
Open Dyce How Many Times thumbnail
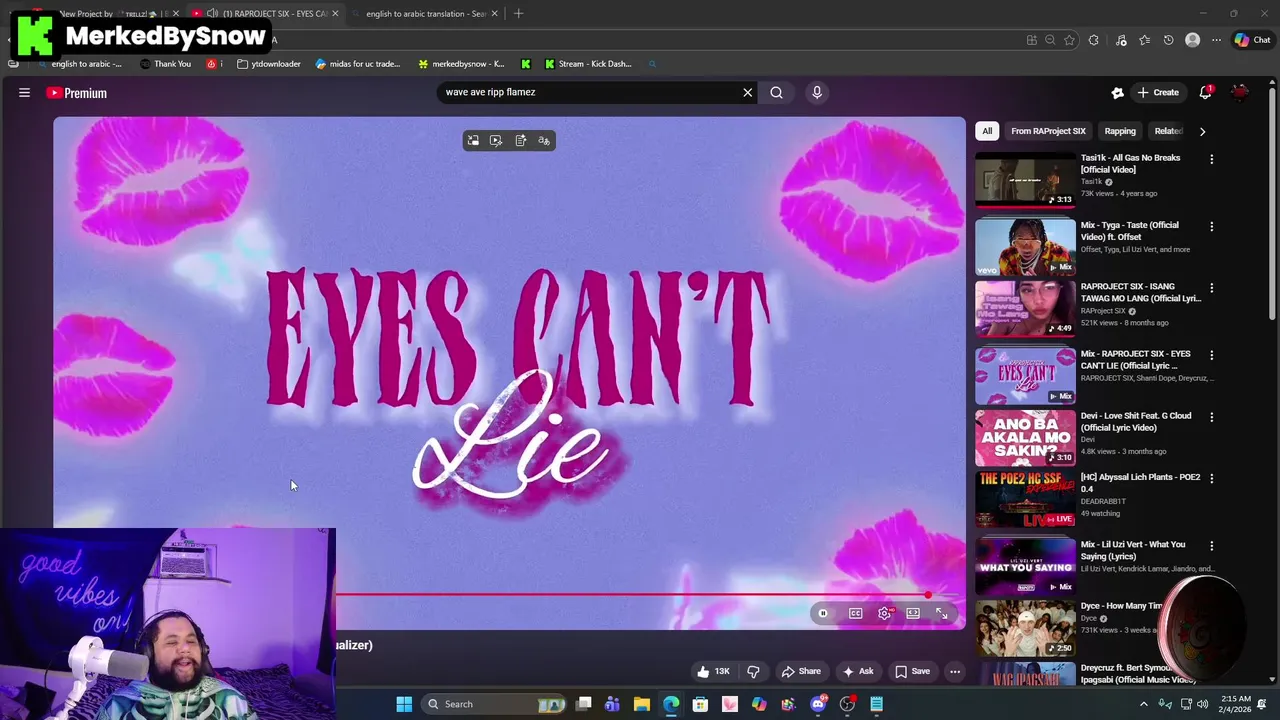pos(1025,628)
